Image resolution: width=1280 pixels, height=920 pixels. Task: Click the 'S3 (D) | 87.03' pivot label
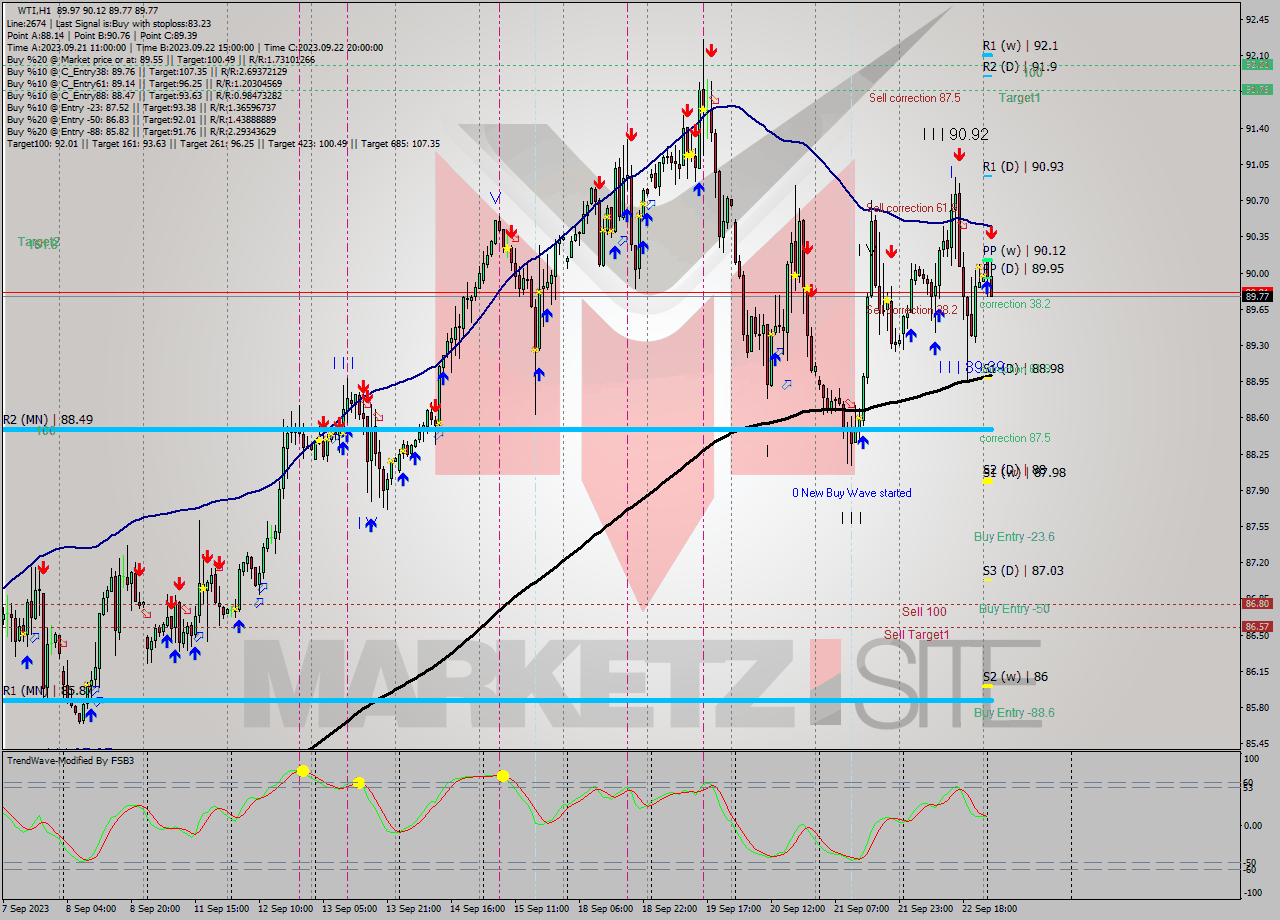pyautogui.click(x=1023, y=571)
